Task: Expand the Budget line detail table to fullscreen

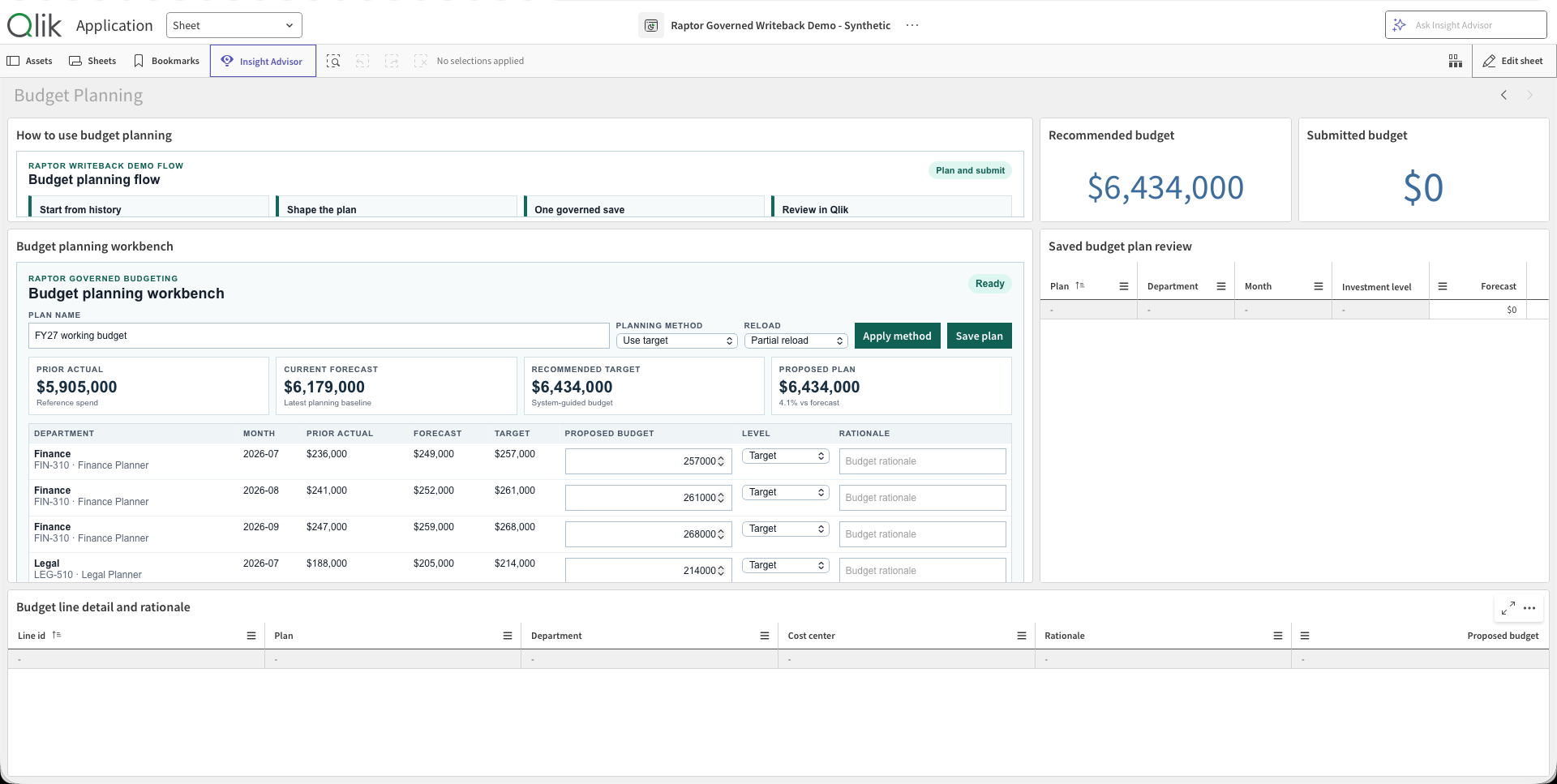Action: [1508, 608]
